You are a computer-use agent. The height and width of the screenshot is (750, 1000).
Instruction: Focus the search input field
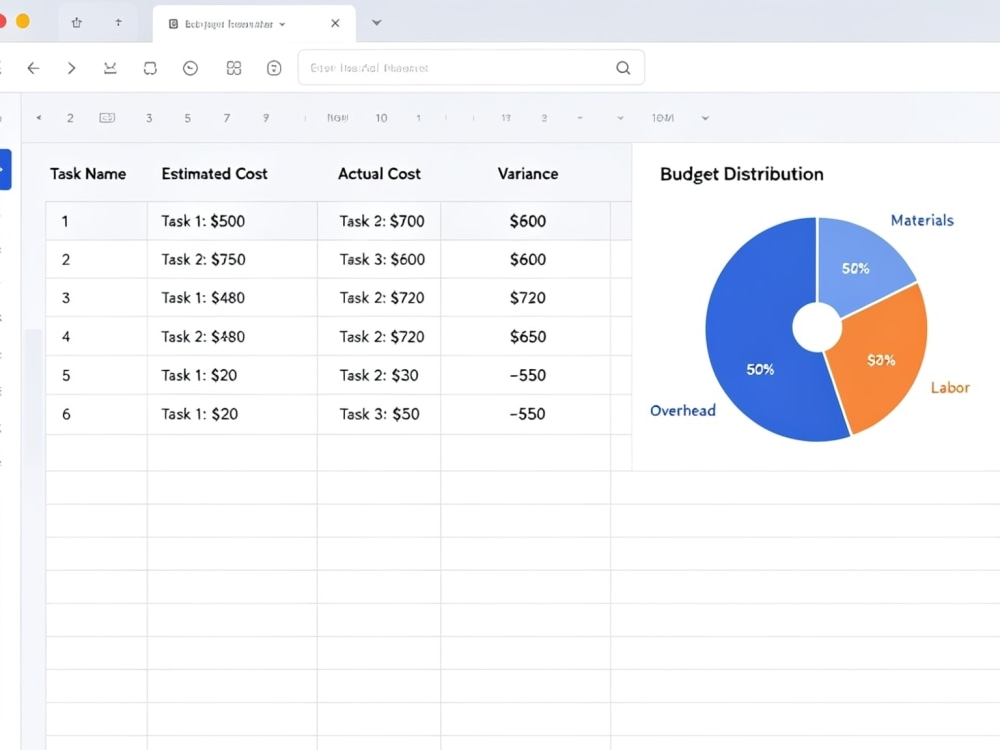coord(471,68)
